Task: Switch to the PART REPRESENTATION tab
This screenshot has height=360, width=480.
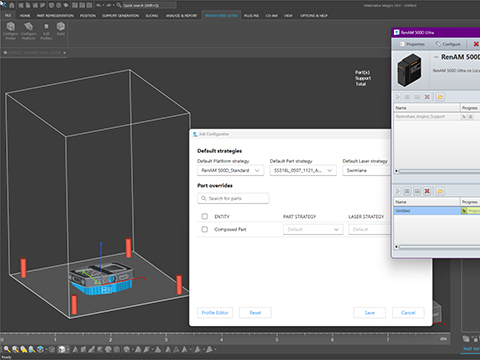Action: (x=55, y=15)
